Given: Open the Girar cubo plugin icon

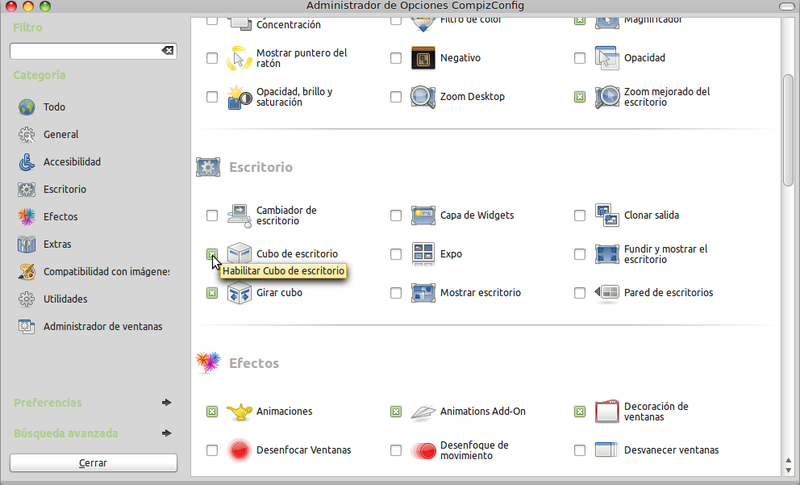Looking at the screenshot, I should click(240, 293).
